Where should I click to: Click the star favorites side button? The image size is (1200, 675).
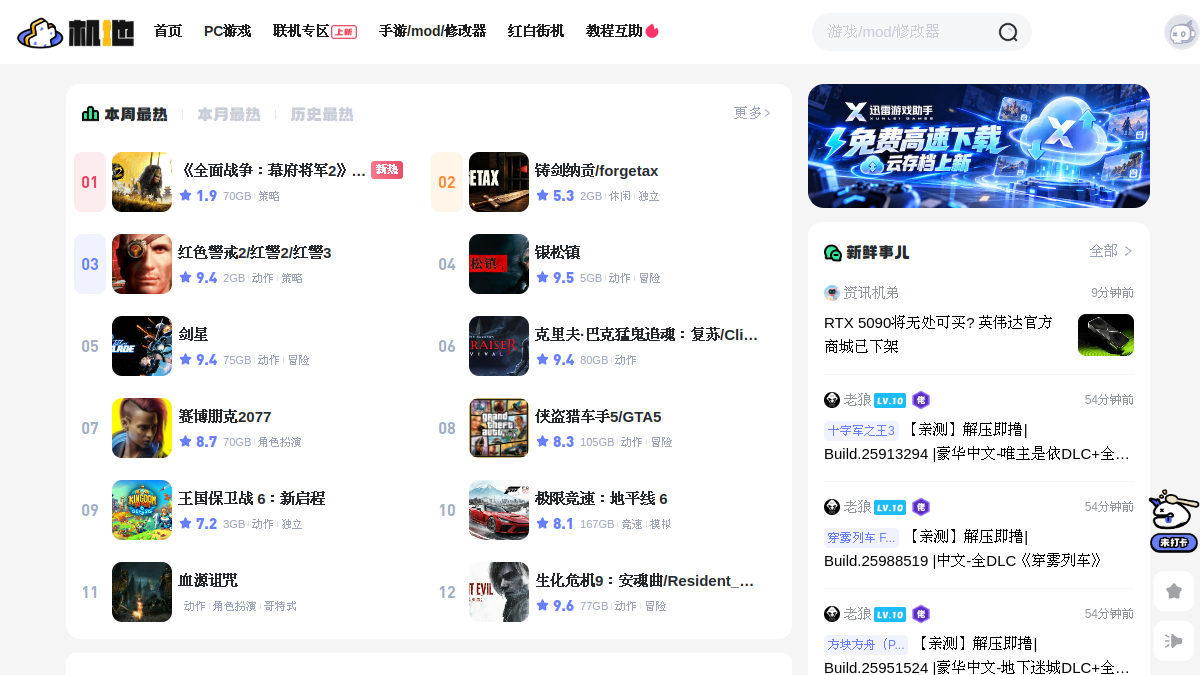1174,591
